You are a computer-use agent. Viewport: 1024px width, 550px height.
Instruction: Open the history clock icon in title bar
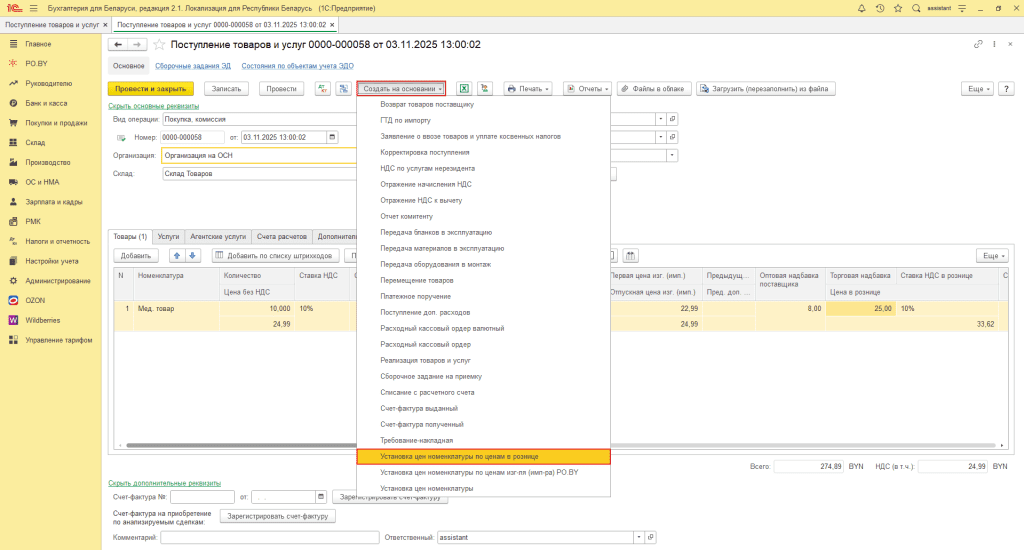point(880,7)
